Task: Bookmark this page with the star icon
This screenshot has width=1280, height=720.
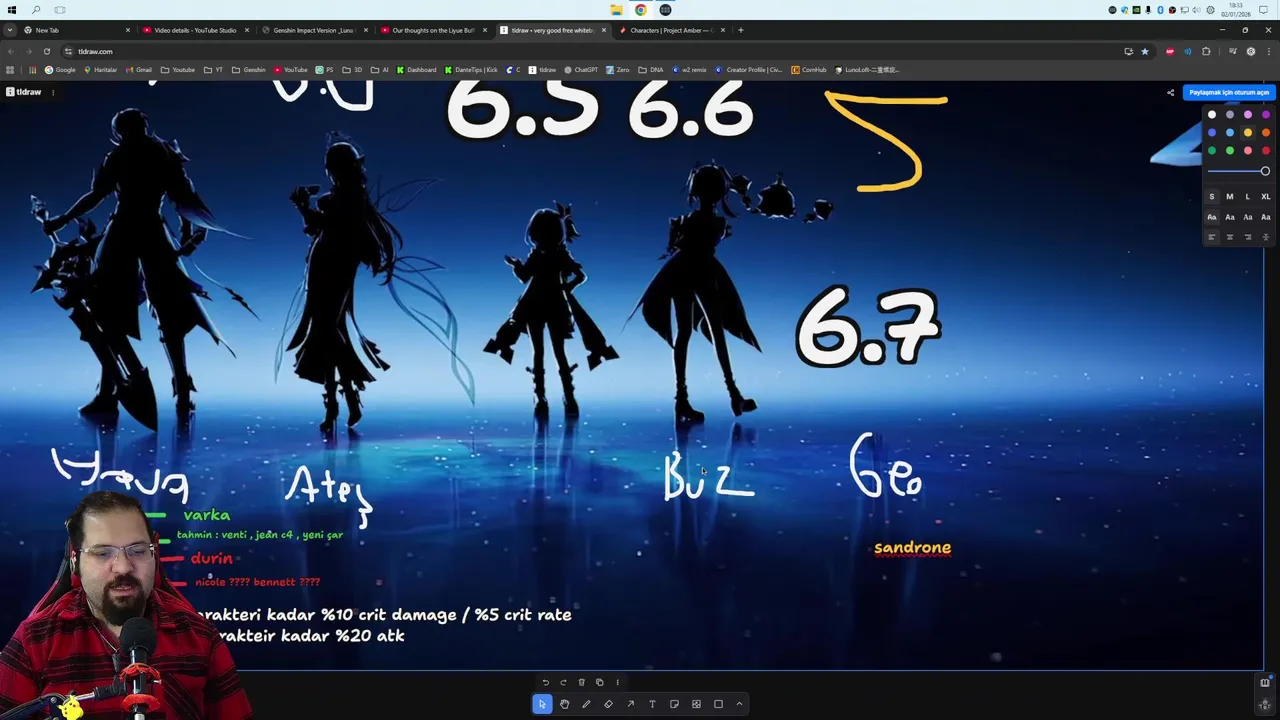Action: pos(1145,51)
